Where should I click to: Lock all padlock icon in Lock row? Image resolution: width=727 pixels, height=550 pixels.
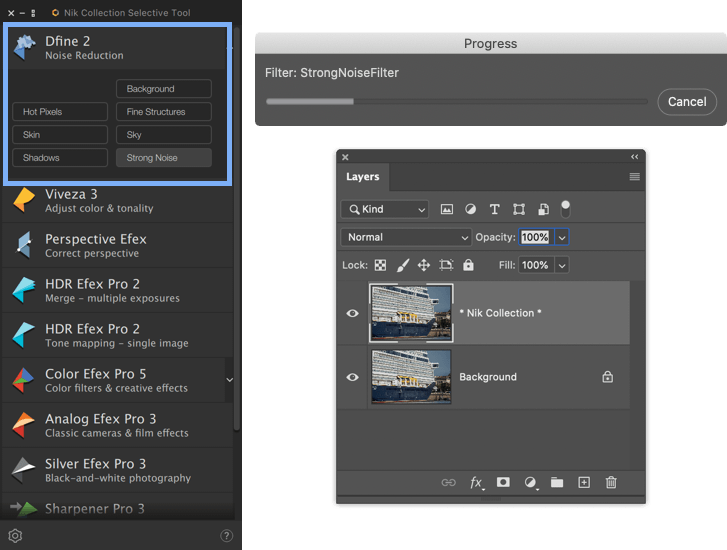pyautogui.click(x=468, y=265)
